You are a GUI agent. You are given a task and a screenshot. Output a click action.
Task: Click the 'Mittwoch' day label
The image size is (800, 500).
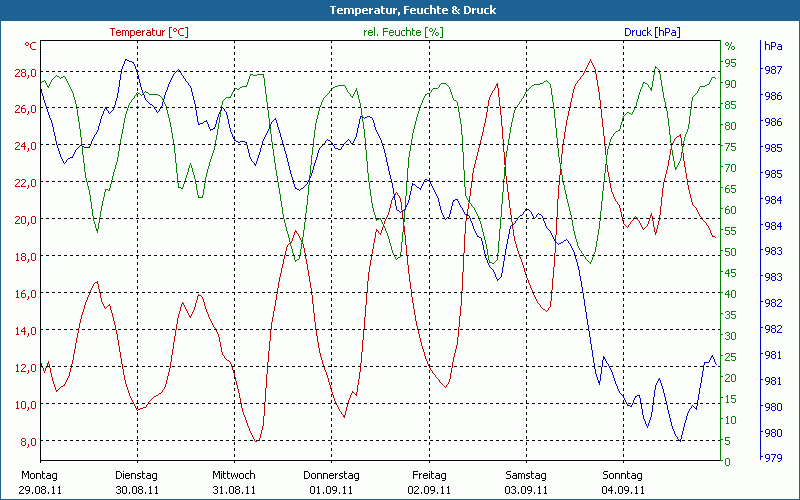pos(234,476)
